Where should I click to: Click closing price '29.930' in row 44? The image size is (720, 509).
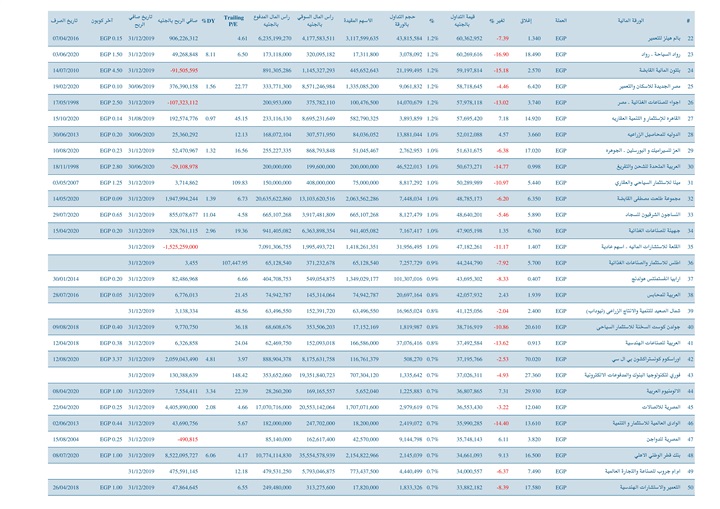click(x=533, y=392)
